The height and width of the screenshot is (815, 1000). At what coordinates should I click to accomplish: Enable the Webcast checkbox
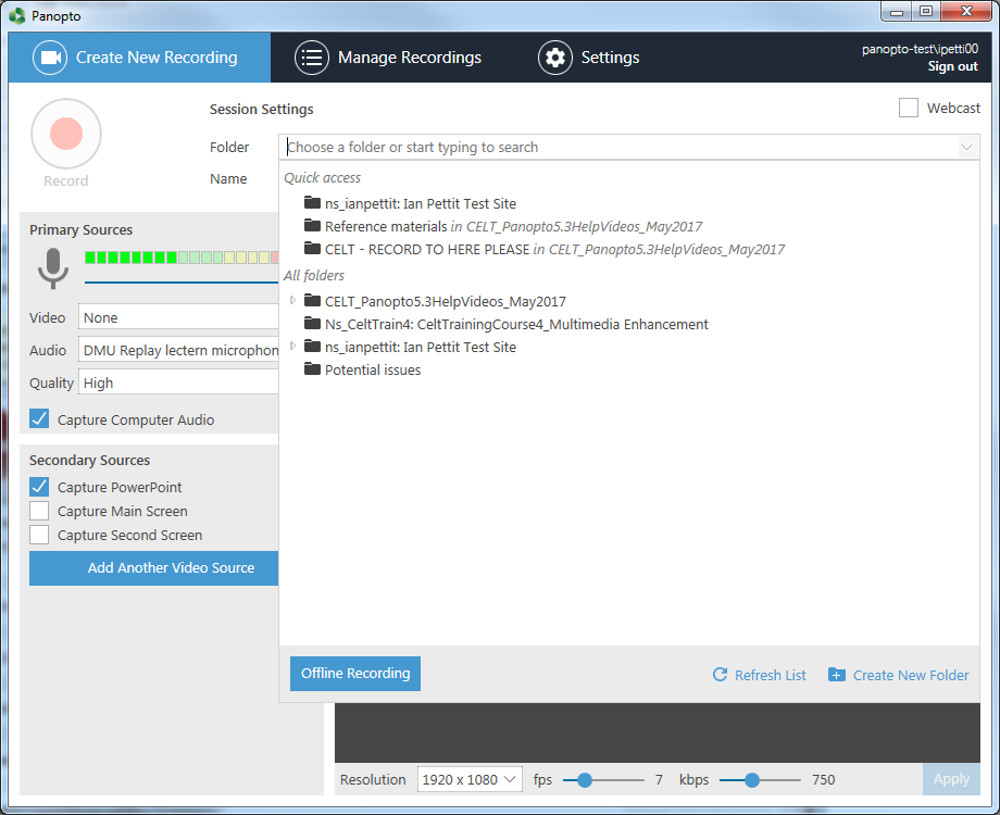click(x=908, y=108)
